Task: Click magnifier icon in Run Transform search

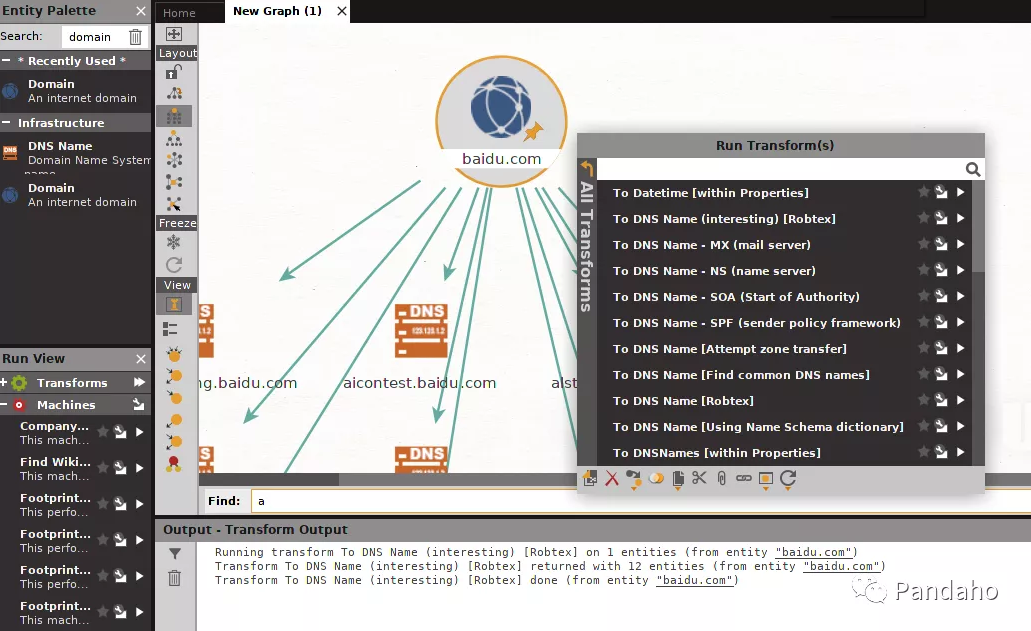Action: point(972,170)
